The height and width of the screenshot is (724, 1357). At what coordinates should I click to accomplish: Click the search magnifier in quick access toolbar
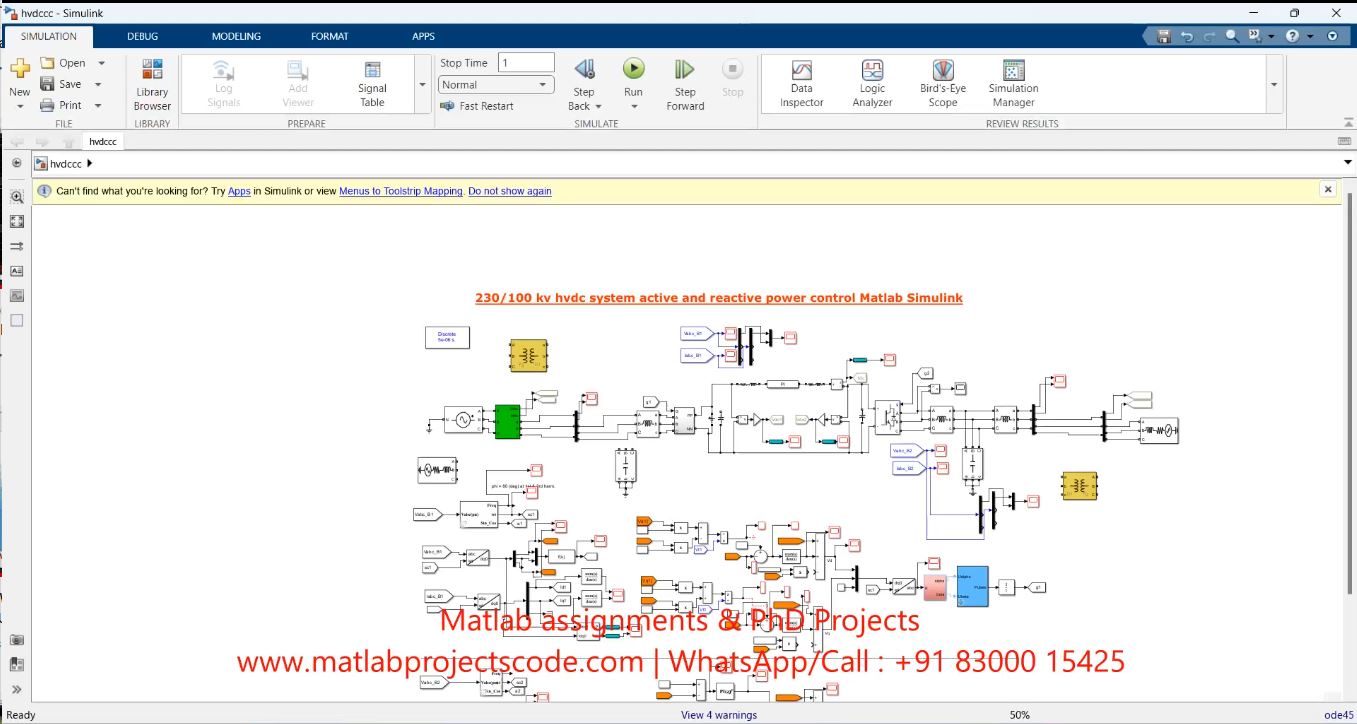(x=1232, y=36)
